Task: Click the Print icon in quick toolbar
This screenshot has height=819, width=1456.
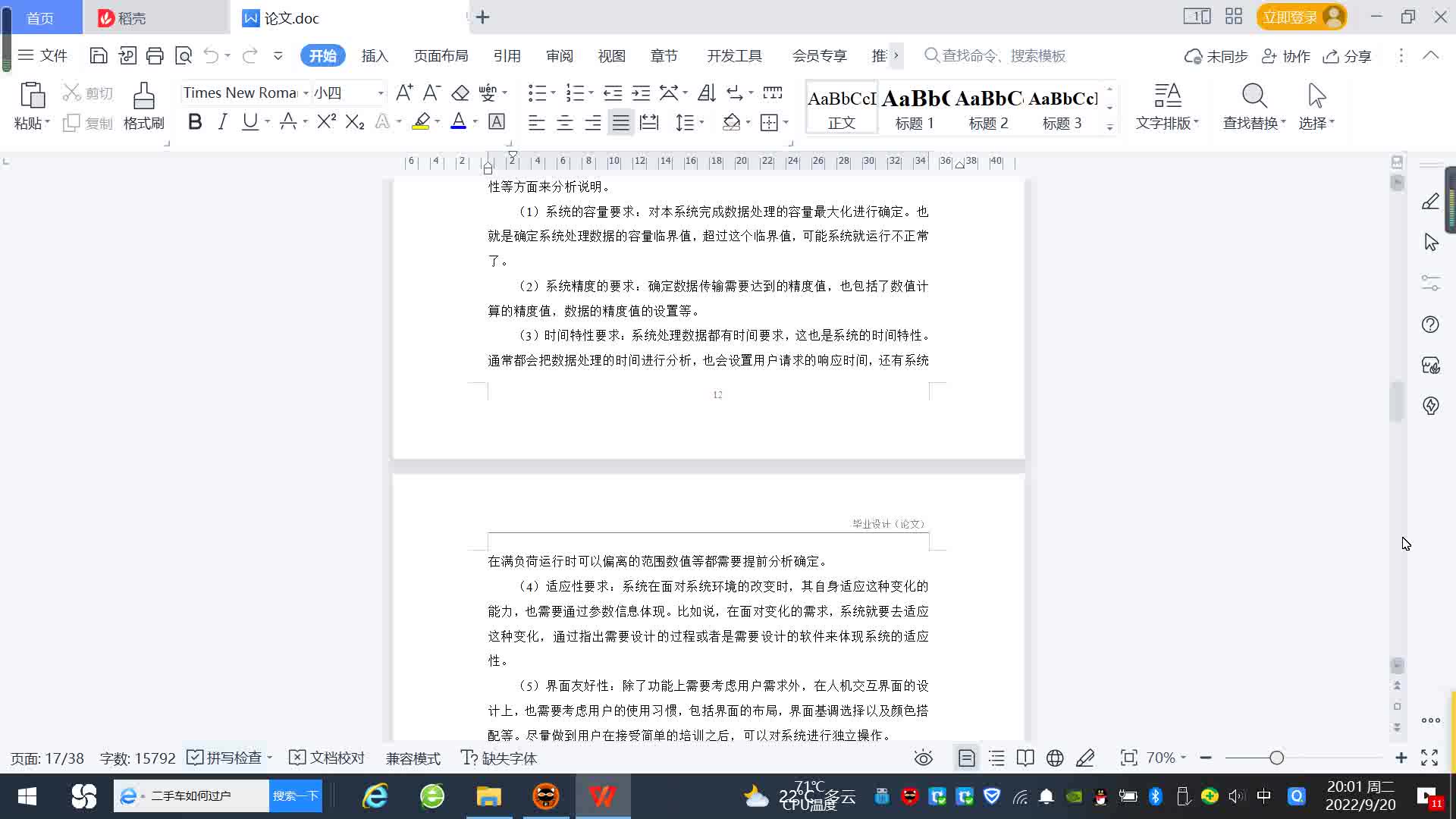Action: pyautogui.click(x=155, y=55)
